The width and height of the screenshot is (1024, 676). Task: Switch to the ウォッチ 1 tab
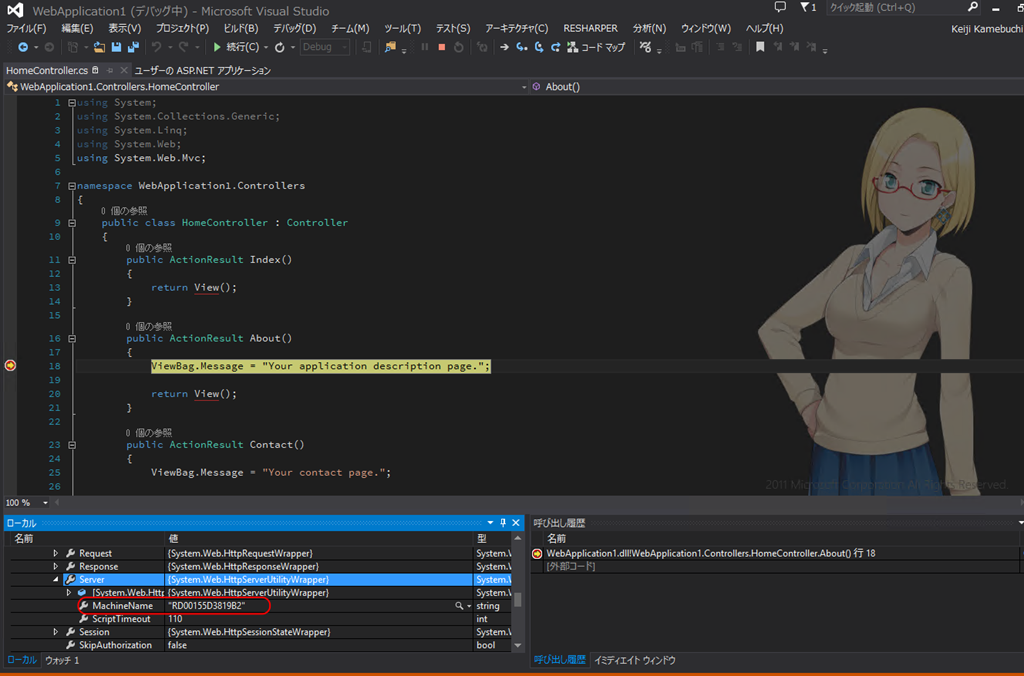point(62,660)
